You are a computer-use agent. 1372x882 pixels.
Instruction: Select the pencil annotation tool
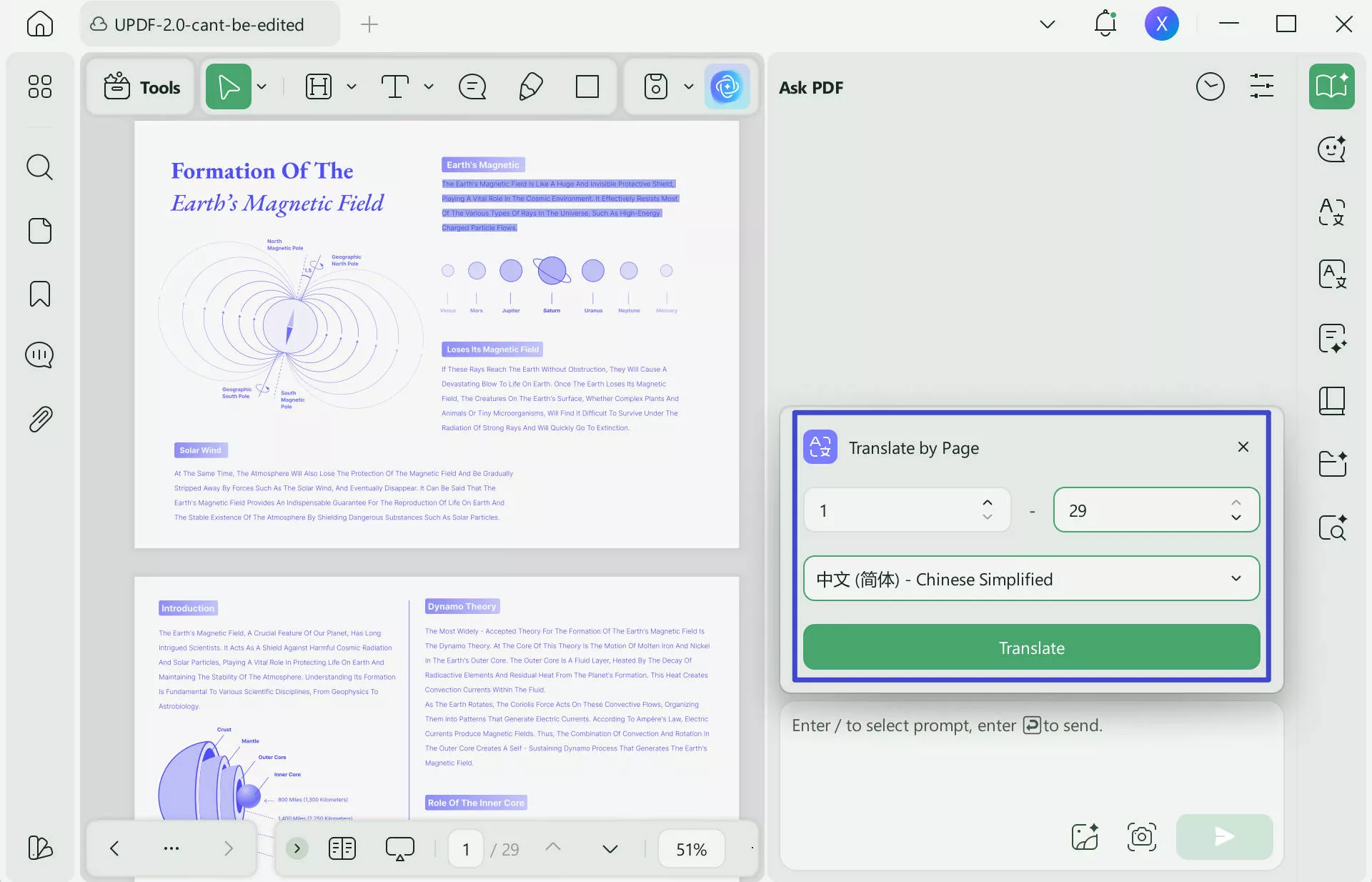(x=530, y=86)
